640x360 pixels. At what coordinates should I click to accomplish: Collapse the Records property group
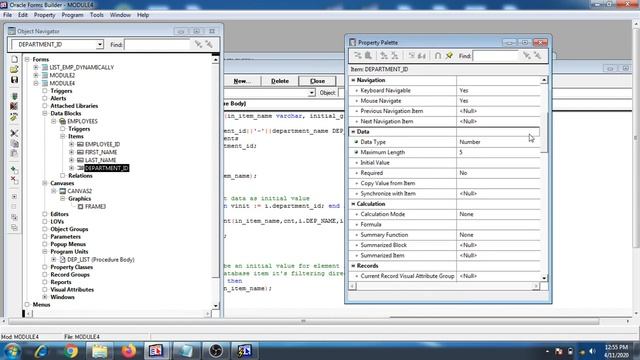[x=353, y=266]
